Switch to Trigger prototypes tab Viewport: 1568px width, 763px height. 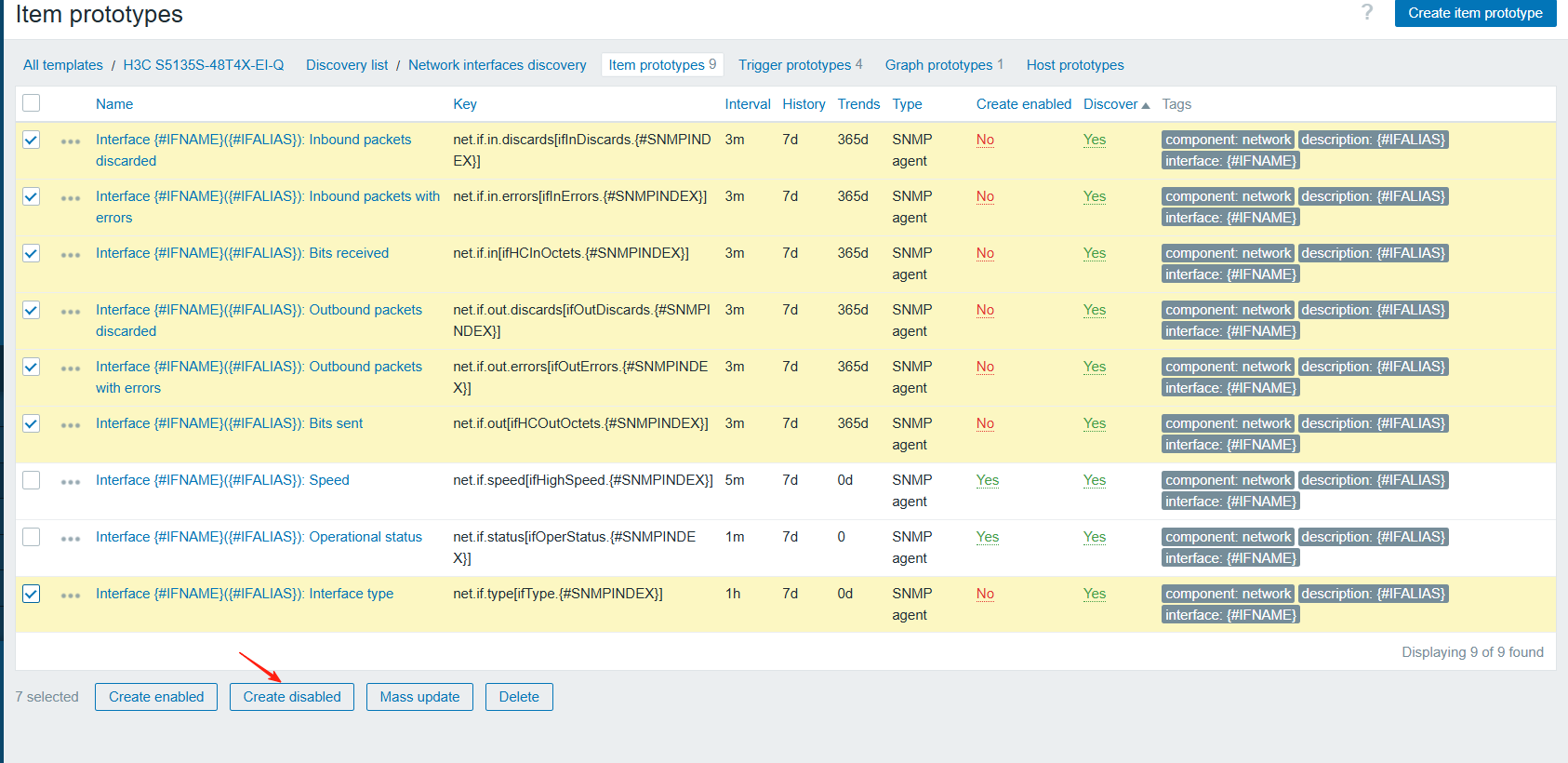point(794,65)
